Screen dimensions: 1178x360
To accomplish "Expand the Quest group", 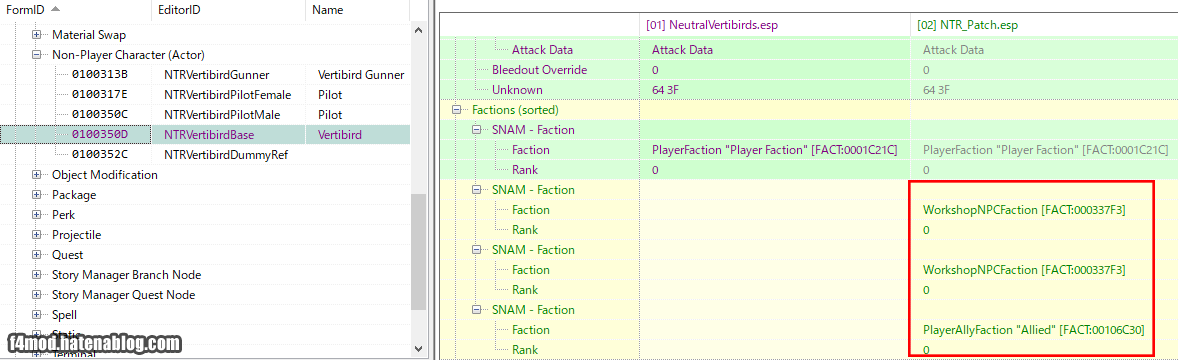I will 36,255.
